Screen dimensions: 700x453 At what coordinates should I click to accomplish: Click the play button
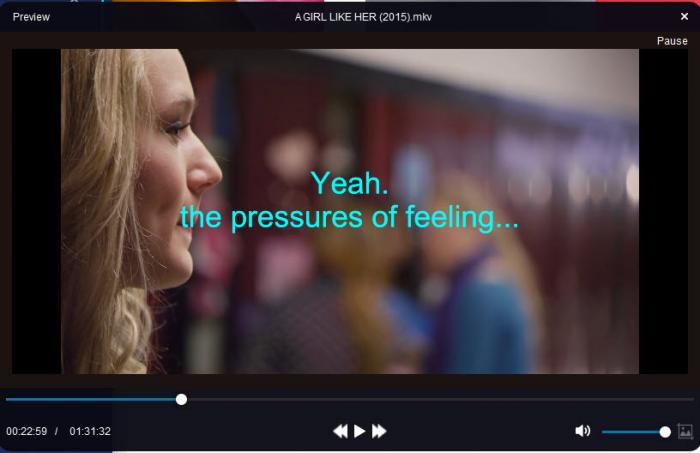359,431
